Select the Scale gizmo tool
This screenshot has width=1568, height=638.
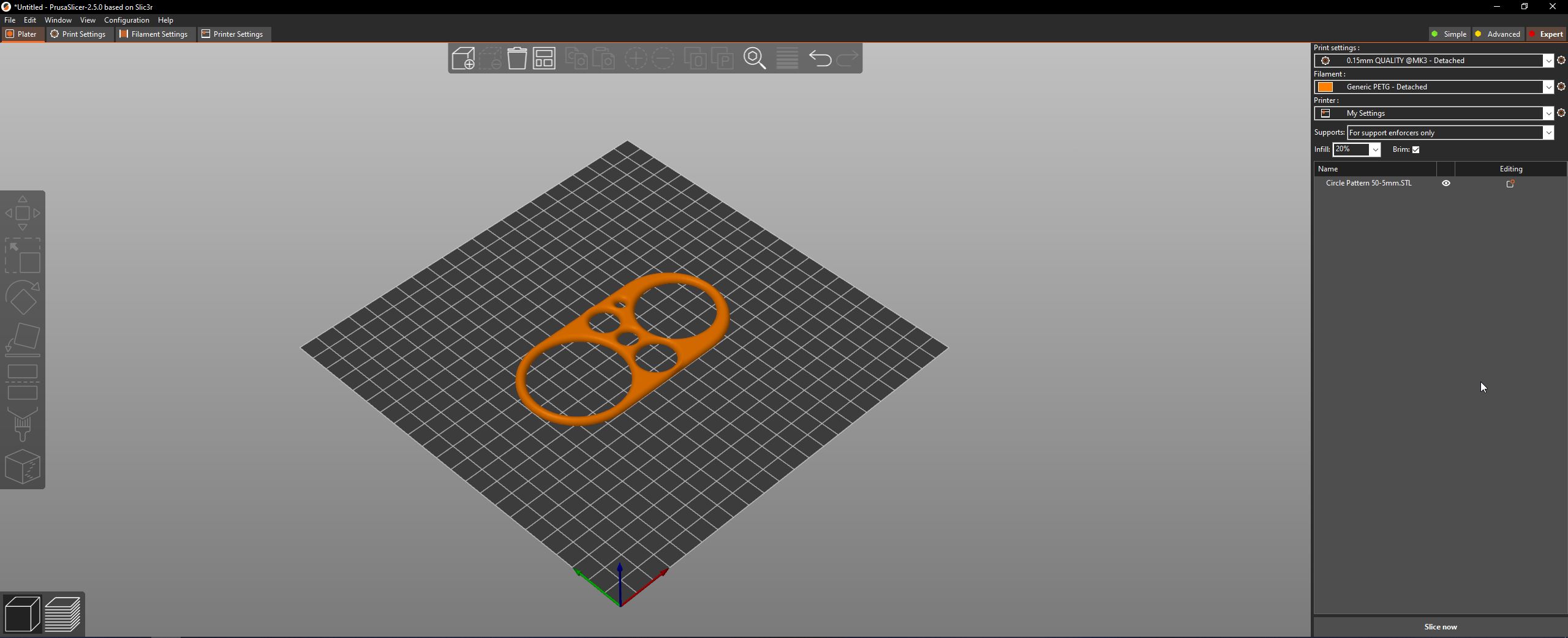pyautogui.click(x=23, y=255)
